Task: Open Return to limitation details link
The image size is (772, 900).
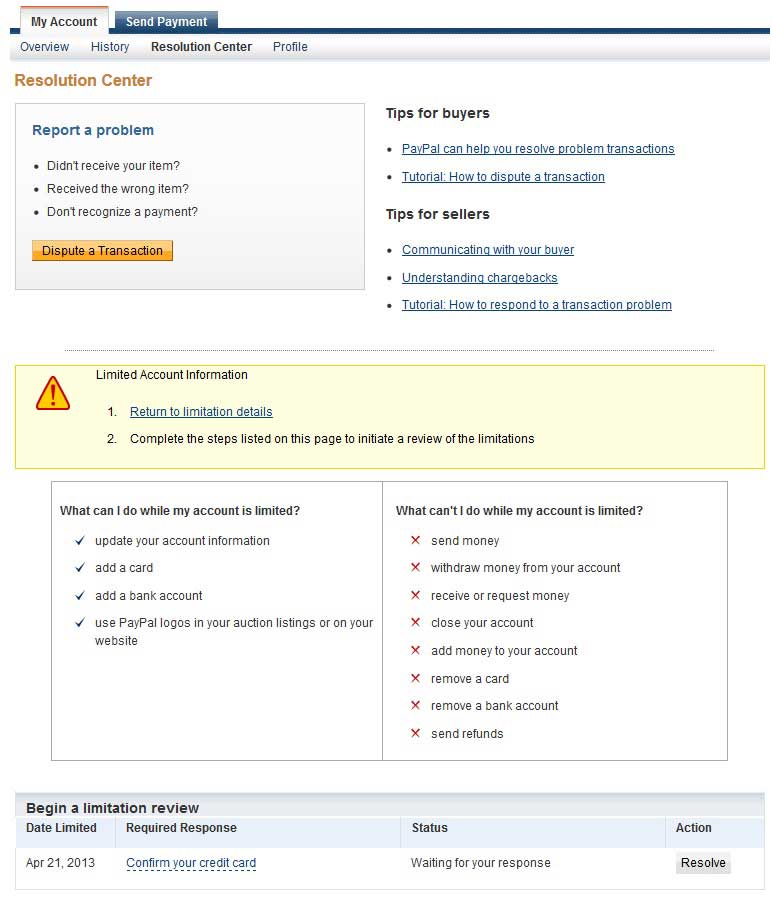Action: coord(201,412)
